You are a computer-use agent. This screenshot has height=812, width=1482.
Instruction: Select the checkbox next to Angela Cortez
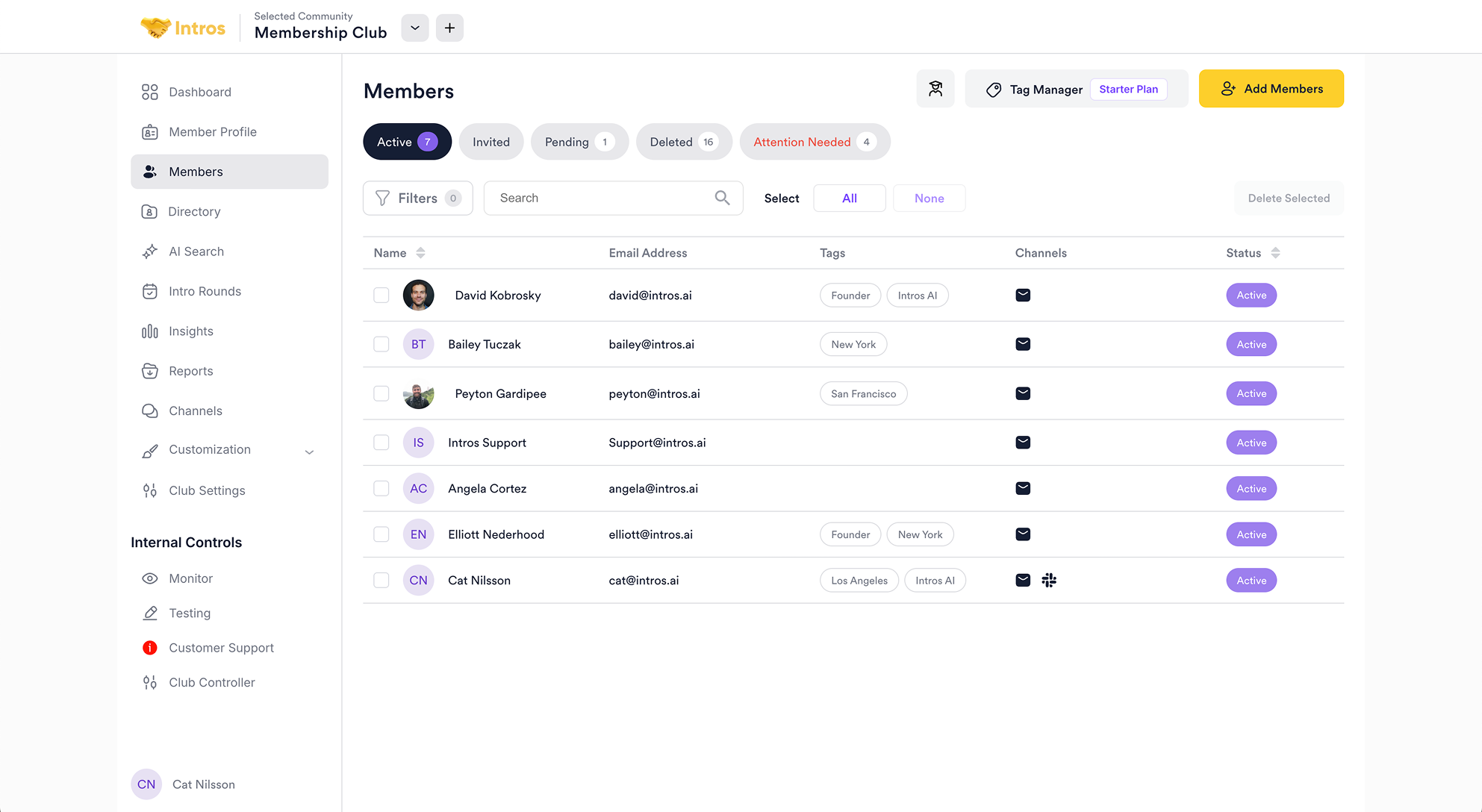point(382,488)
